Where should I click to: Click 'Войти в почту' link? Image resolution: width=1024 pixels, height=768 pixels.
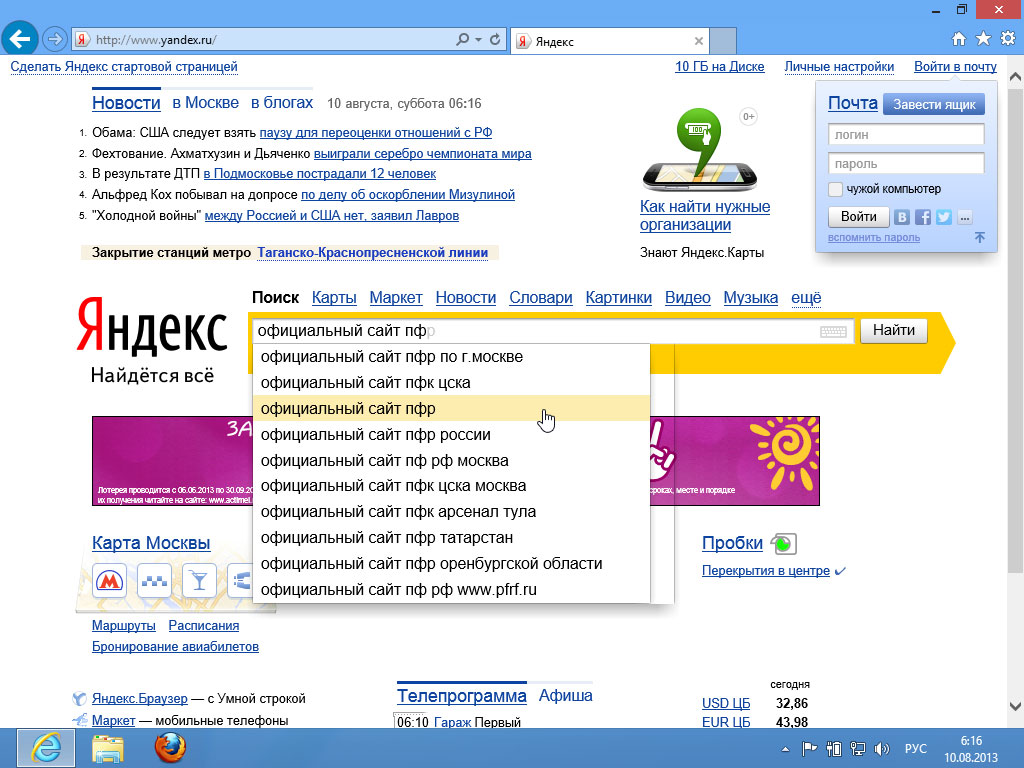click(x=955, y=67)
